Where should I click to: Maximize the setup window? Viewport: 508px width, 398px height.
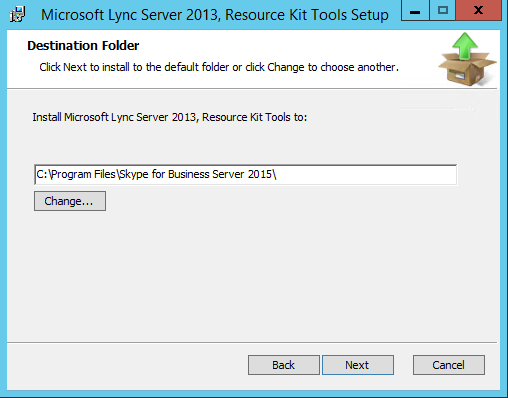click(x=443, y=11)
